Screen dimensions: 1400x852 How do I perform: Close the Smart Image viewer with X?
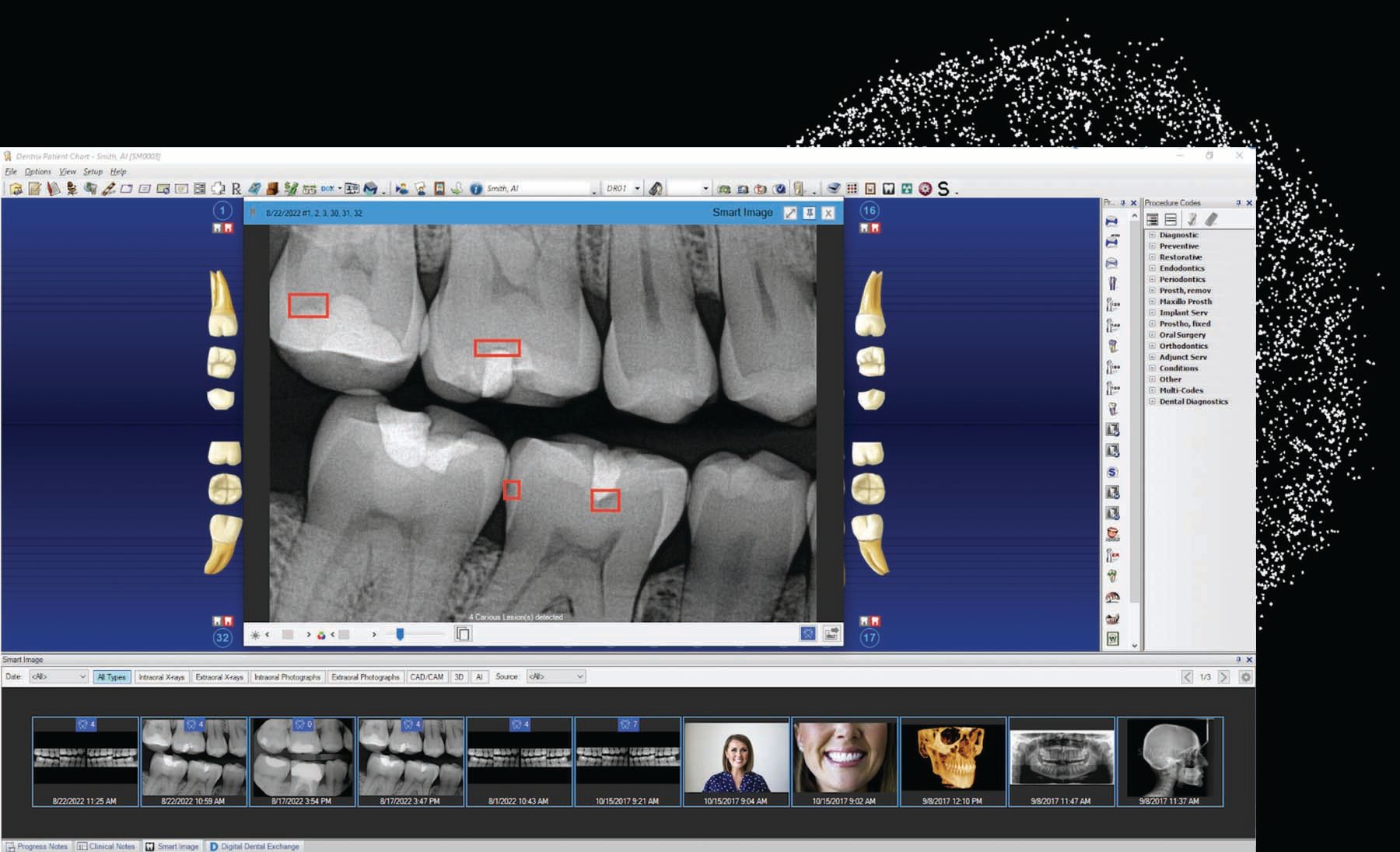point(828,213)
